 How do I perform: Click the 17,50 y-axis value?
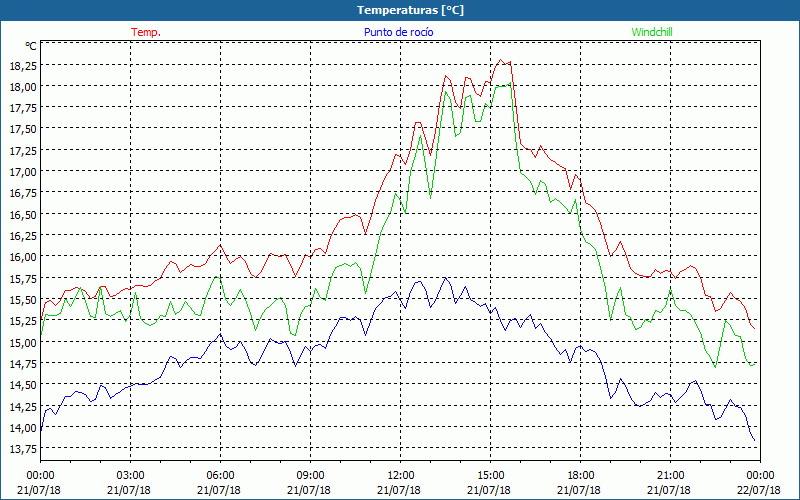tap(23, 129)
